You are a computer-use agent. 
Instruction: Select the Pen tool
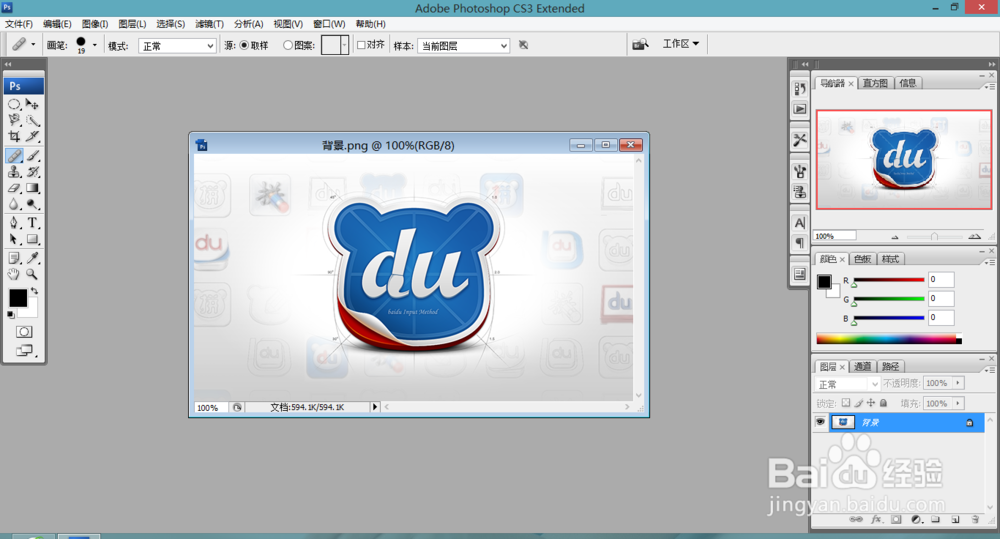pyautogui.click(x=14, y=223)
